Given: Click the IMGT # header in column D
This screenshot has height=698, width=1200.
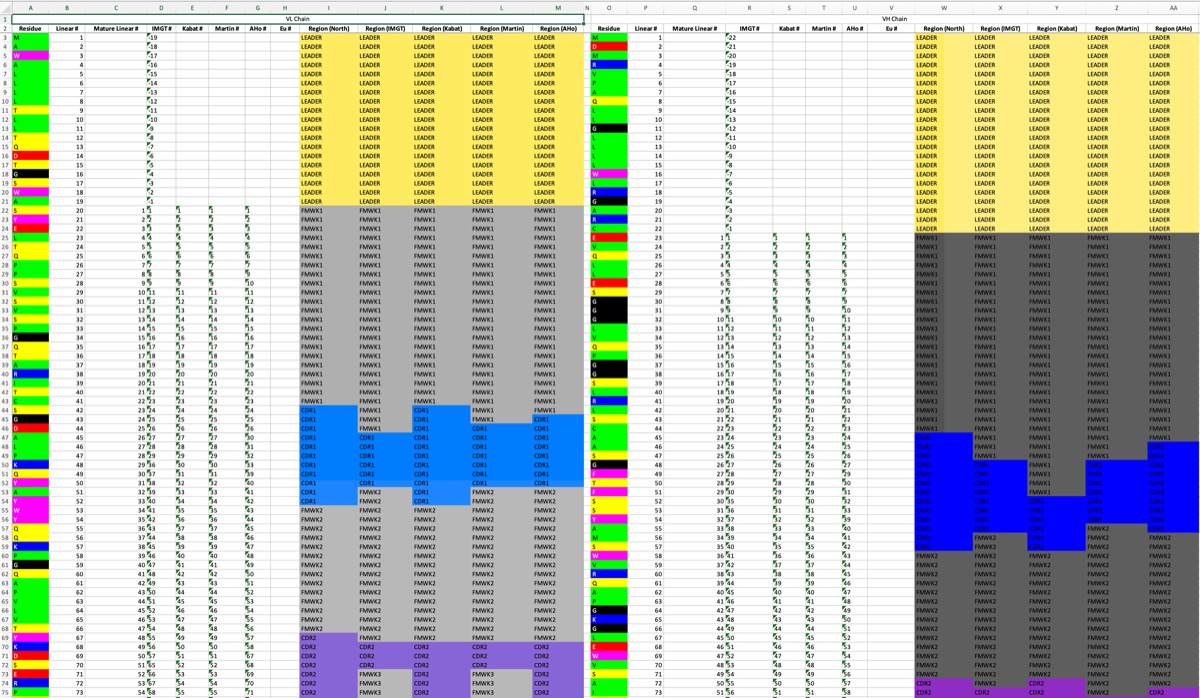Looking at the screenshot, I should pos(161,29).
